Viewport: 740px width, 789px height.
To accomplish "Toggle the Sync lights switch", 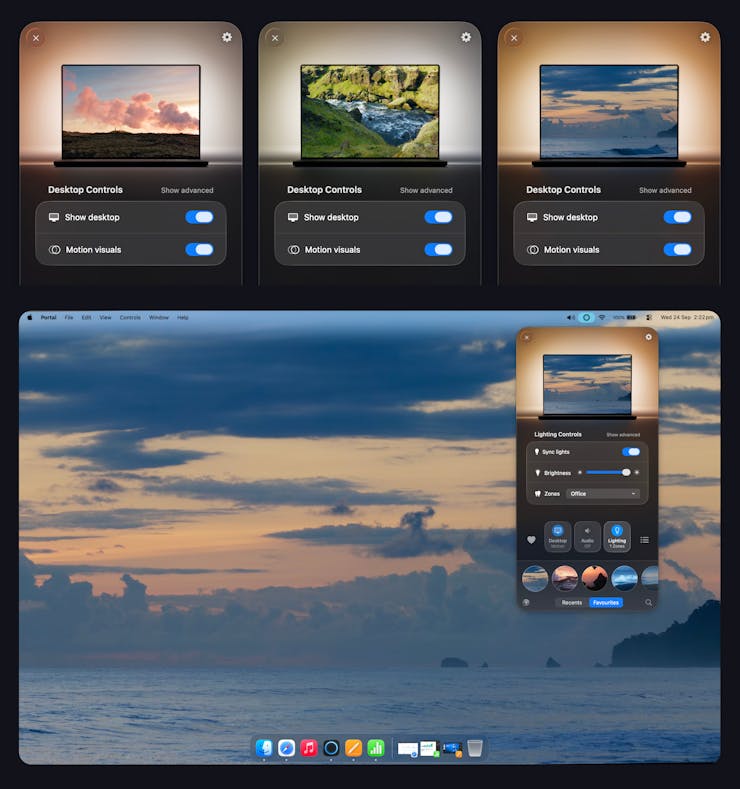I will click(x=631, y=452).
